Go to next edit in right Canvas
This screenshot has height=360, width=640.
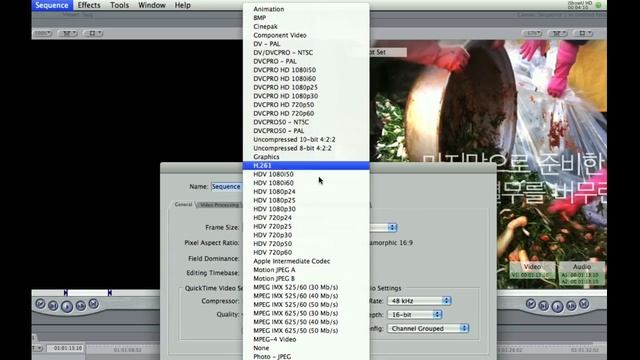click(x=584, y=304)
